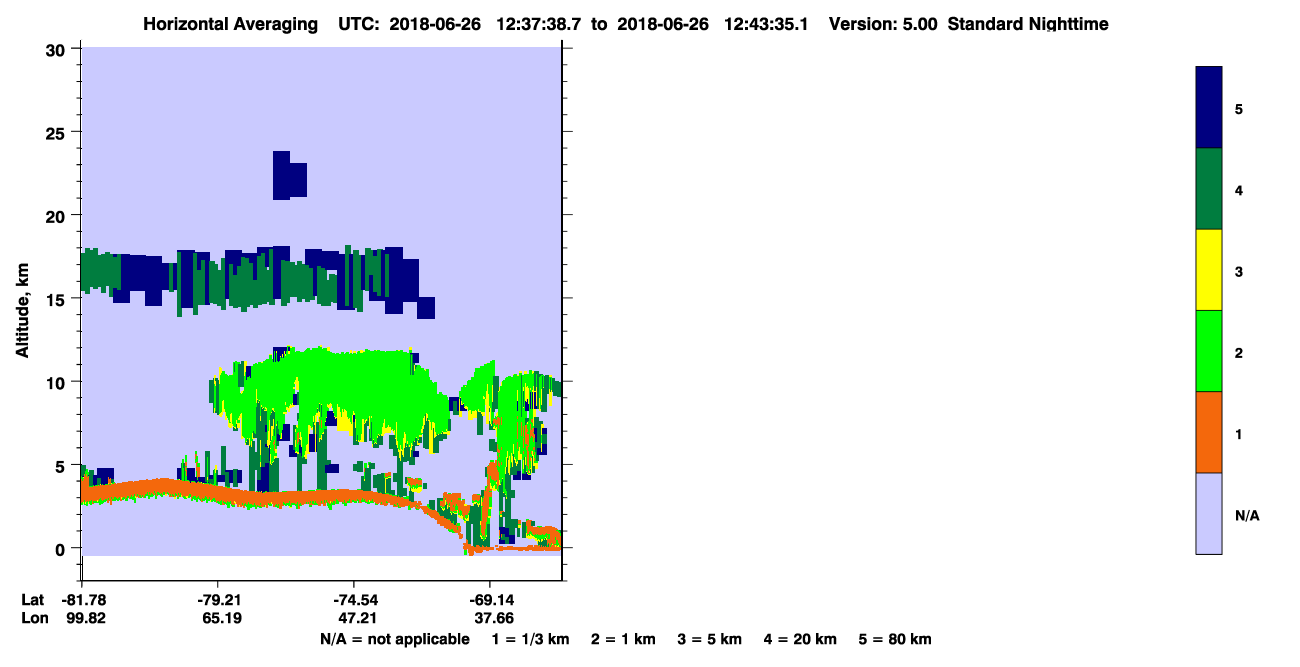Image resolution: width=1300 pixels, height=667 pixels.
Task: Click the altitude tick label '20'
Action: click(56, 216)
